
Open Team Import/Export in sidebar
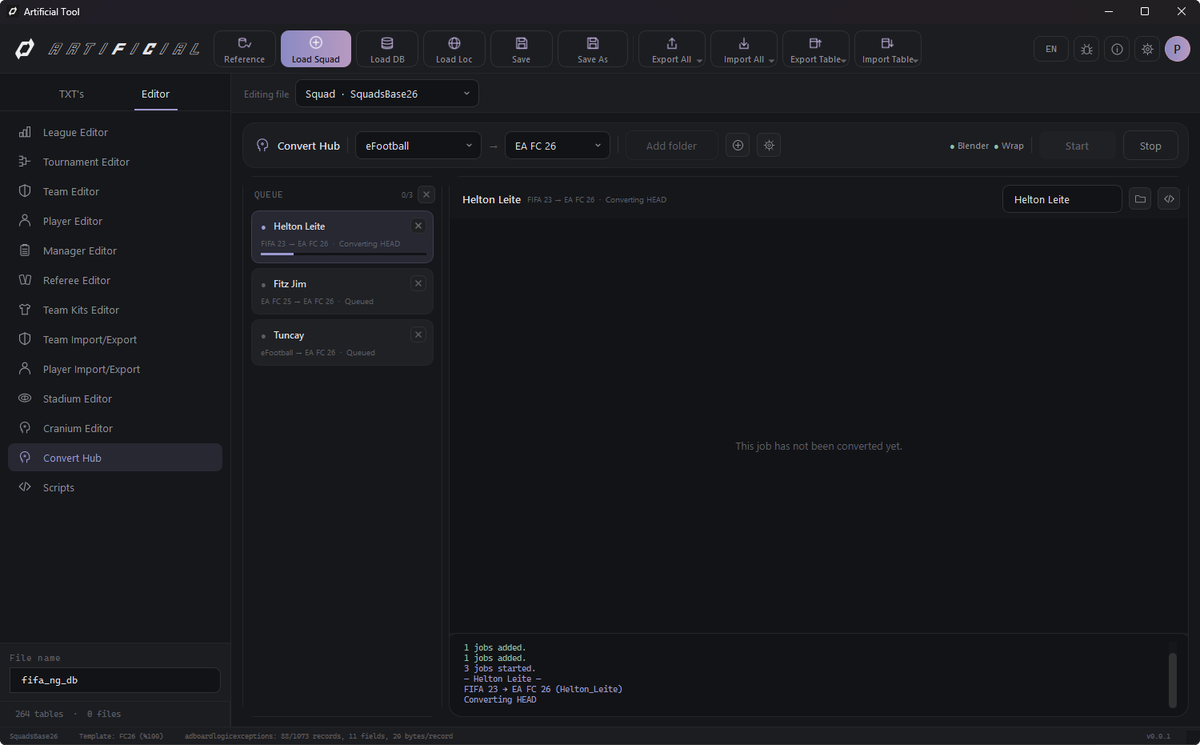point(115,340)
